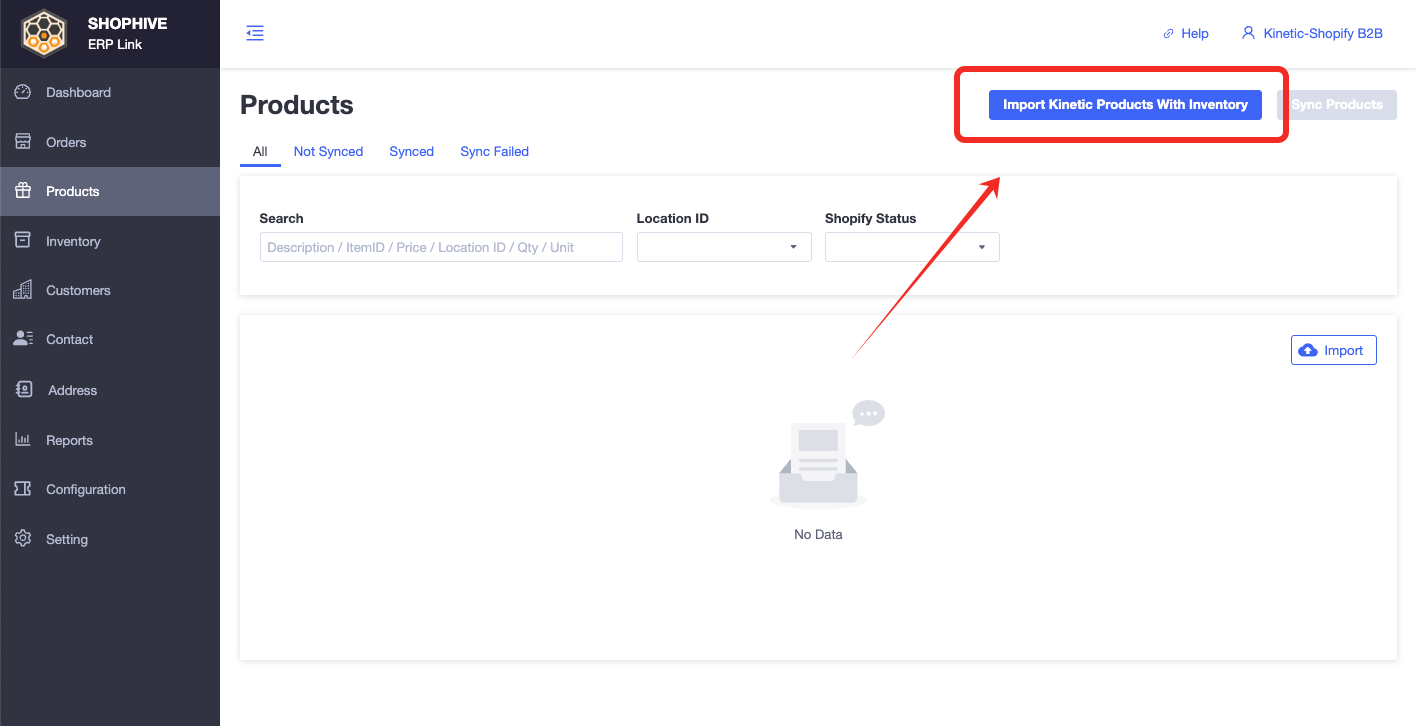Open the Location ID dropdown
This screenshot has width=1417, height=726.
(724, 247)
